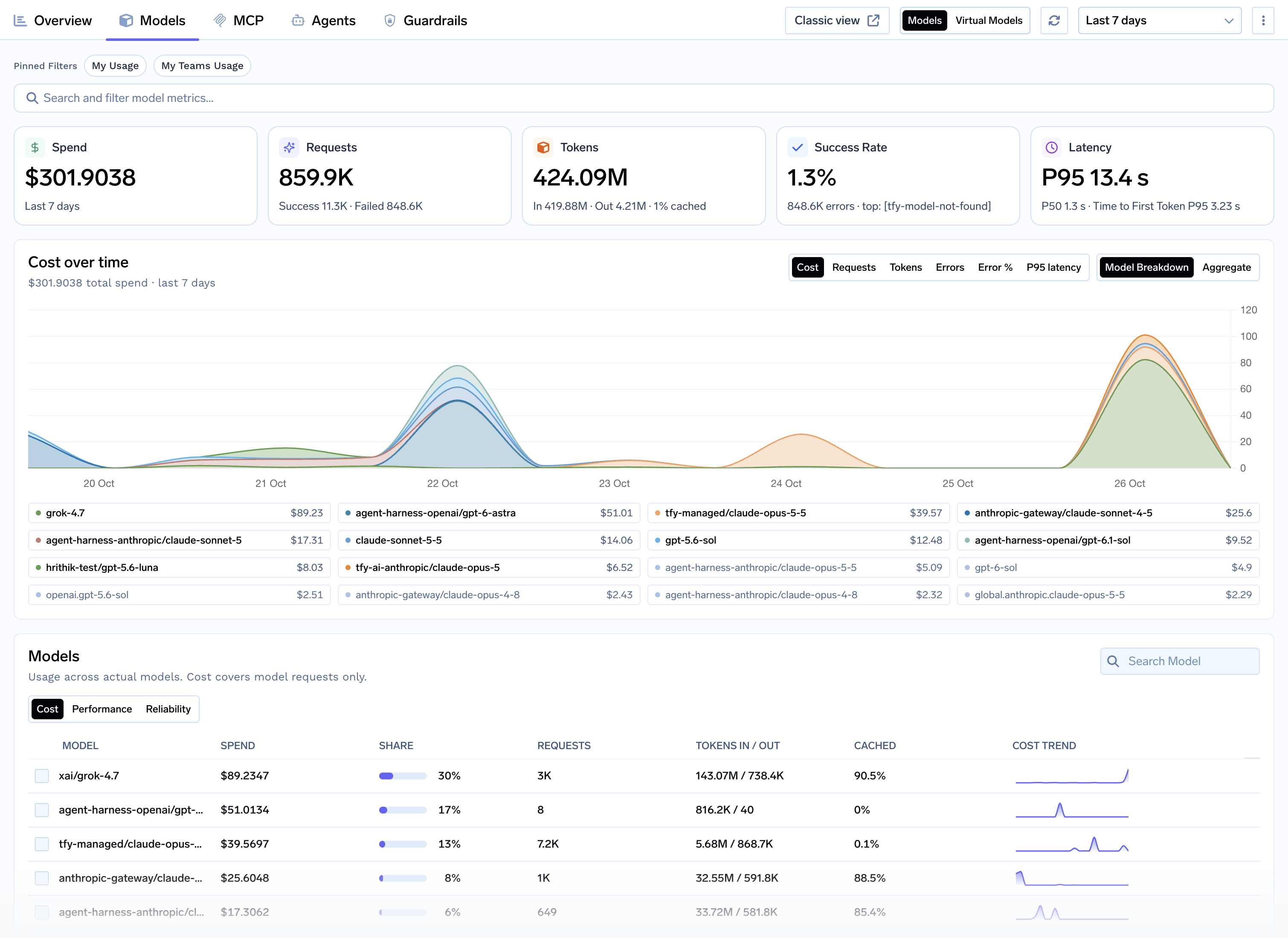Apply the My Teams Usage pinned filter
Viewport: 1288px width, 938px height.
pyautogui.click(x=202, y=66)
